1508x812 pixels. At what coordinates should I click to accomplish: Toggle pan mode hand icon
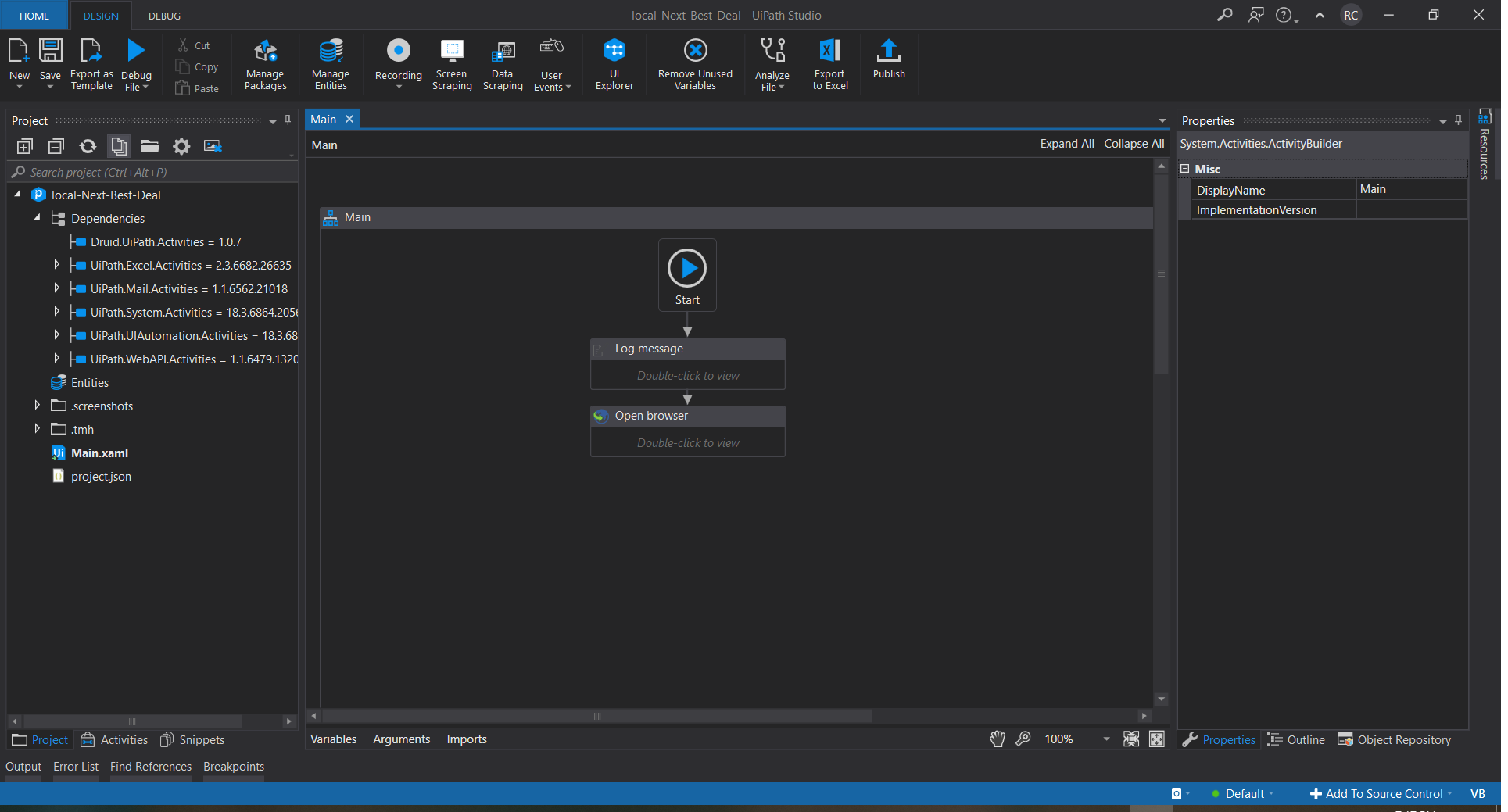998,739
